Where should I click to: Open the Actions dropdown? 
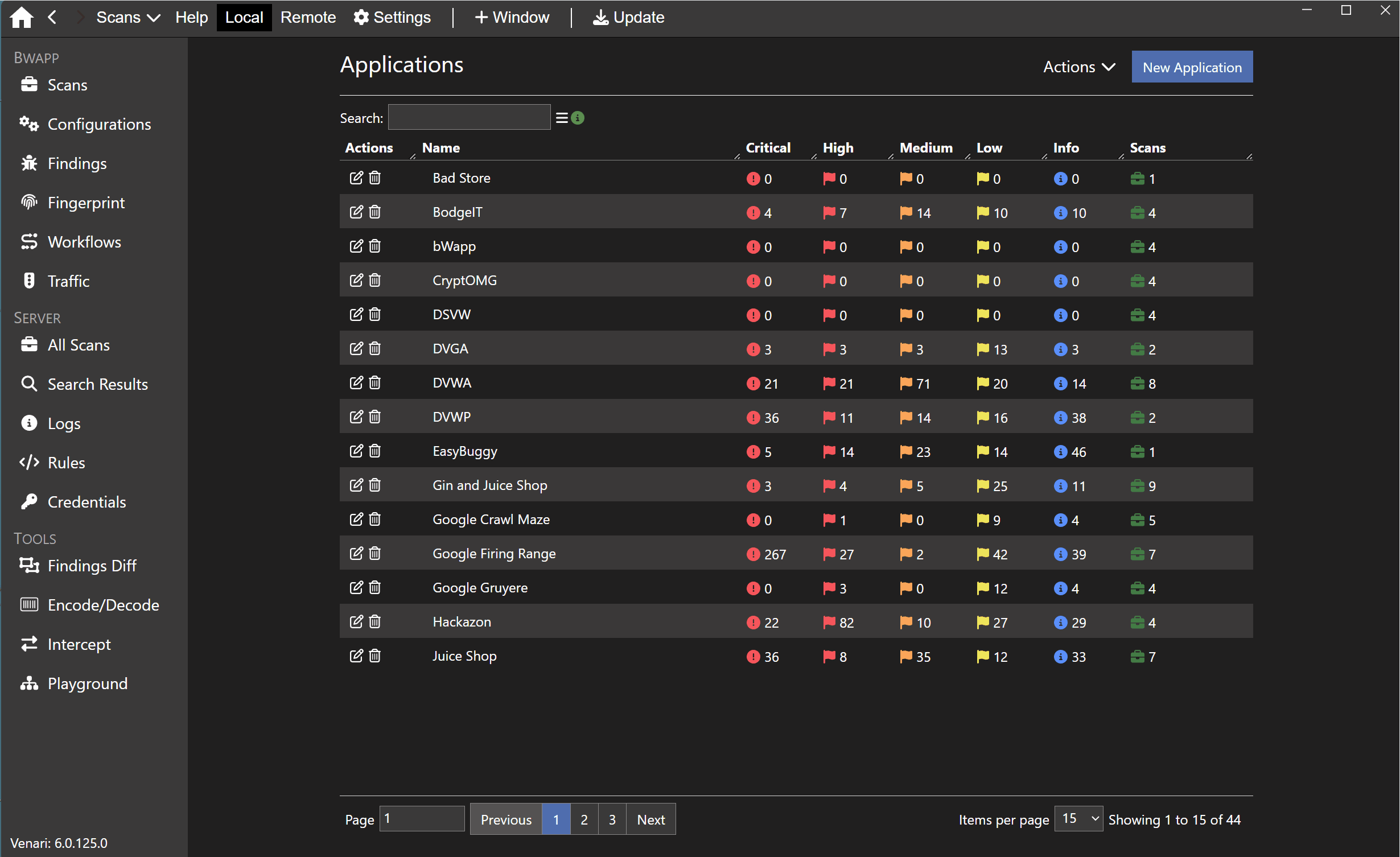pyautogui.click(x=1078, y=67)
